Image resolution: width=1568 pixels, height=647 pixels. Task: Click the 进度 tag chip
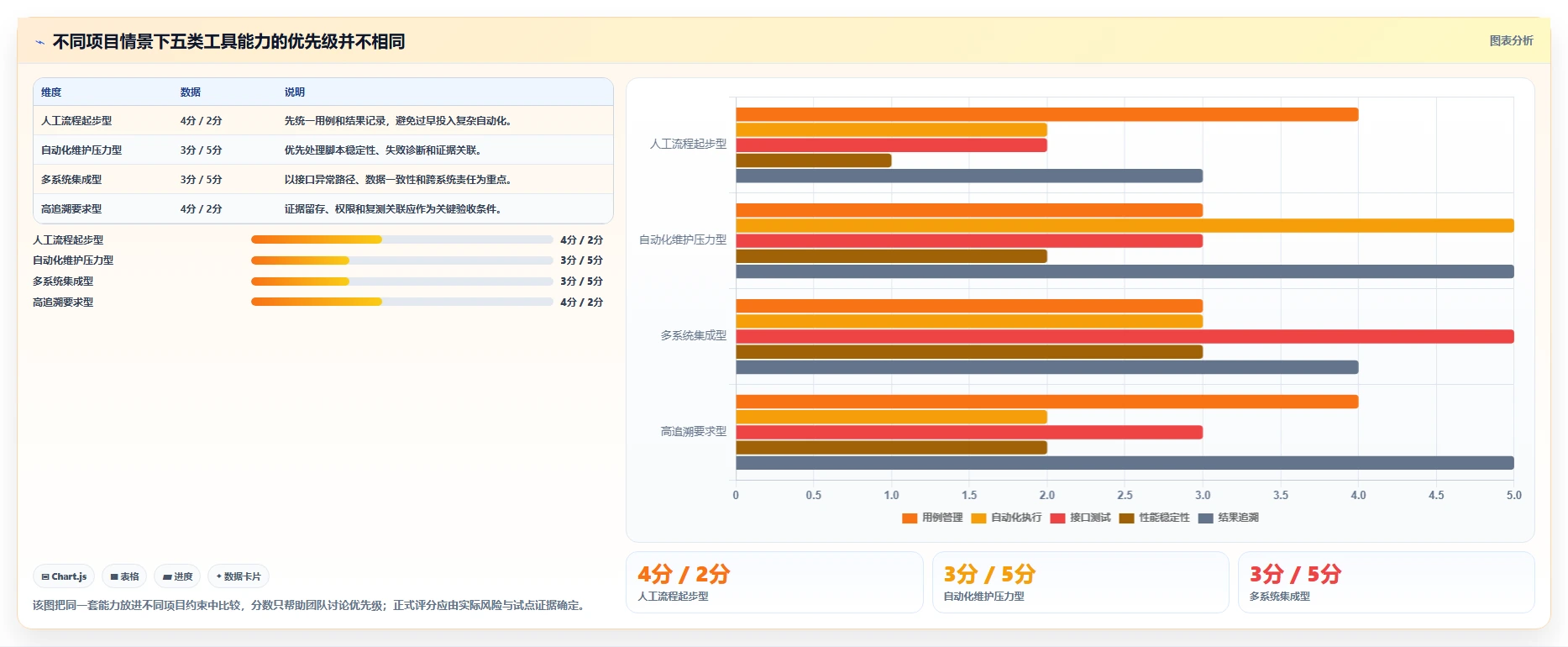pyautogui.click(x=177, y=576)
